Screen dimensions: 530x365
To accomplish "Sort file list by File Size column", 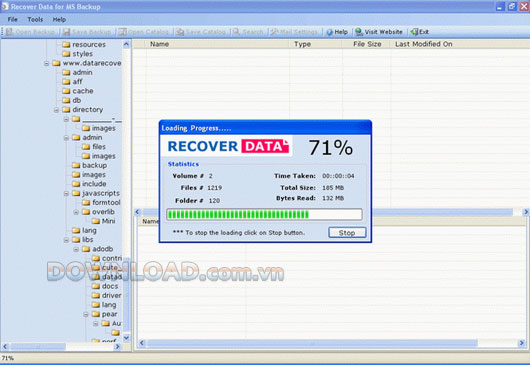I will (366, 44).
